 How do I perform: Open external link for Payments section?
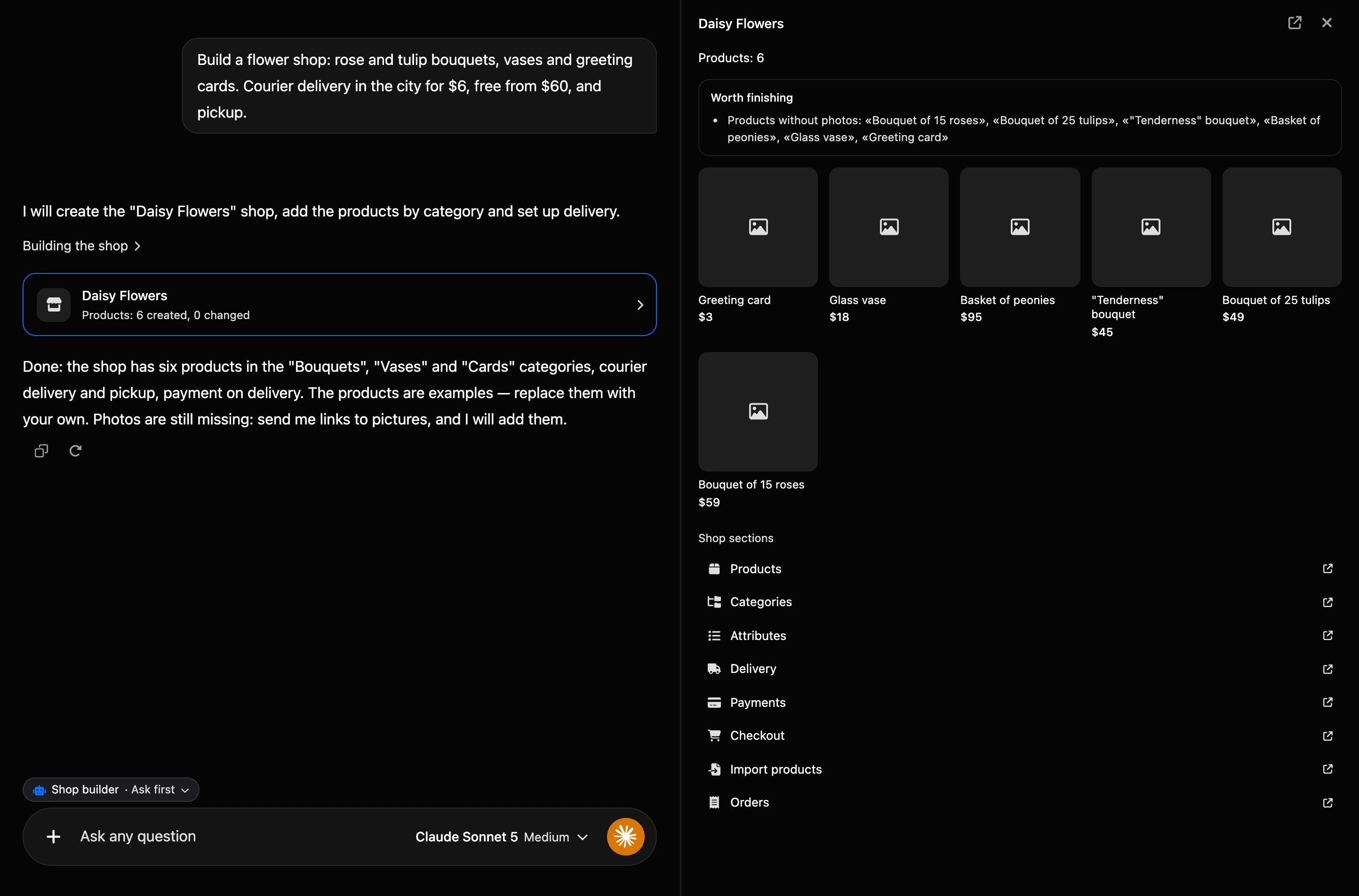tap(1327, 702)
